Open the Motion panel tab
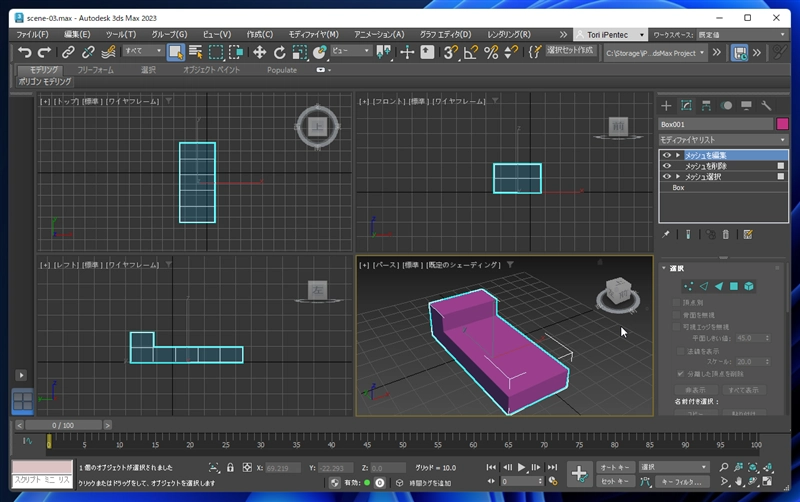800x502 pixels. (x=726, y=106)
